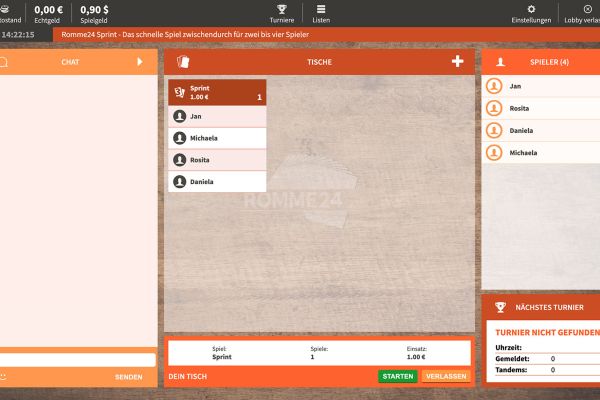Viewport: 600px width, 400px height.
Task: Collapse chat panel with arrow
Action: [x=140, y=62]
